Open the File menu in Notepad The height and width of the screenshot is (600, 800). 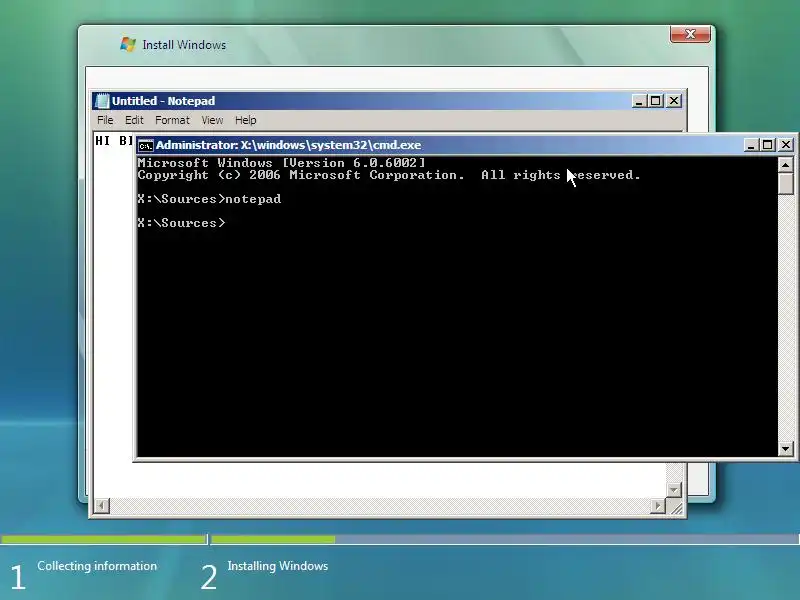coord(105,120)
